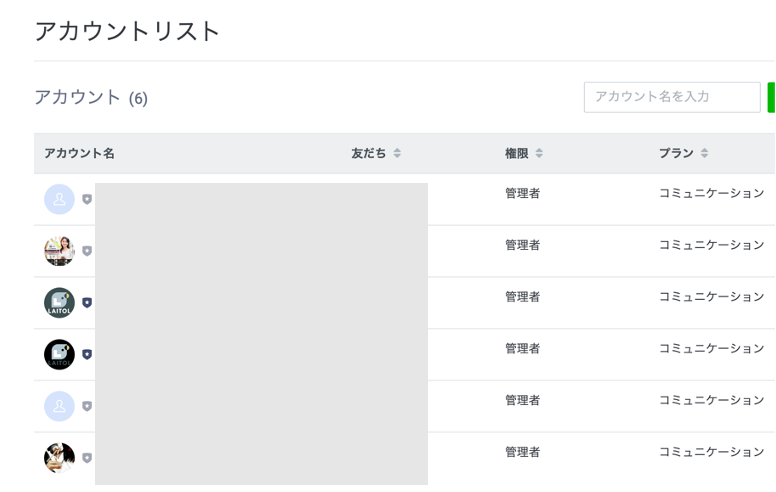Click the gray shield badge in the first row
The width and height of the screenshot is (776, 492).
87,199
